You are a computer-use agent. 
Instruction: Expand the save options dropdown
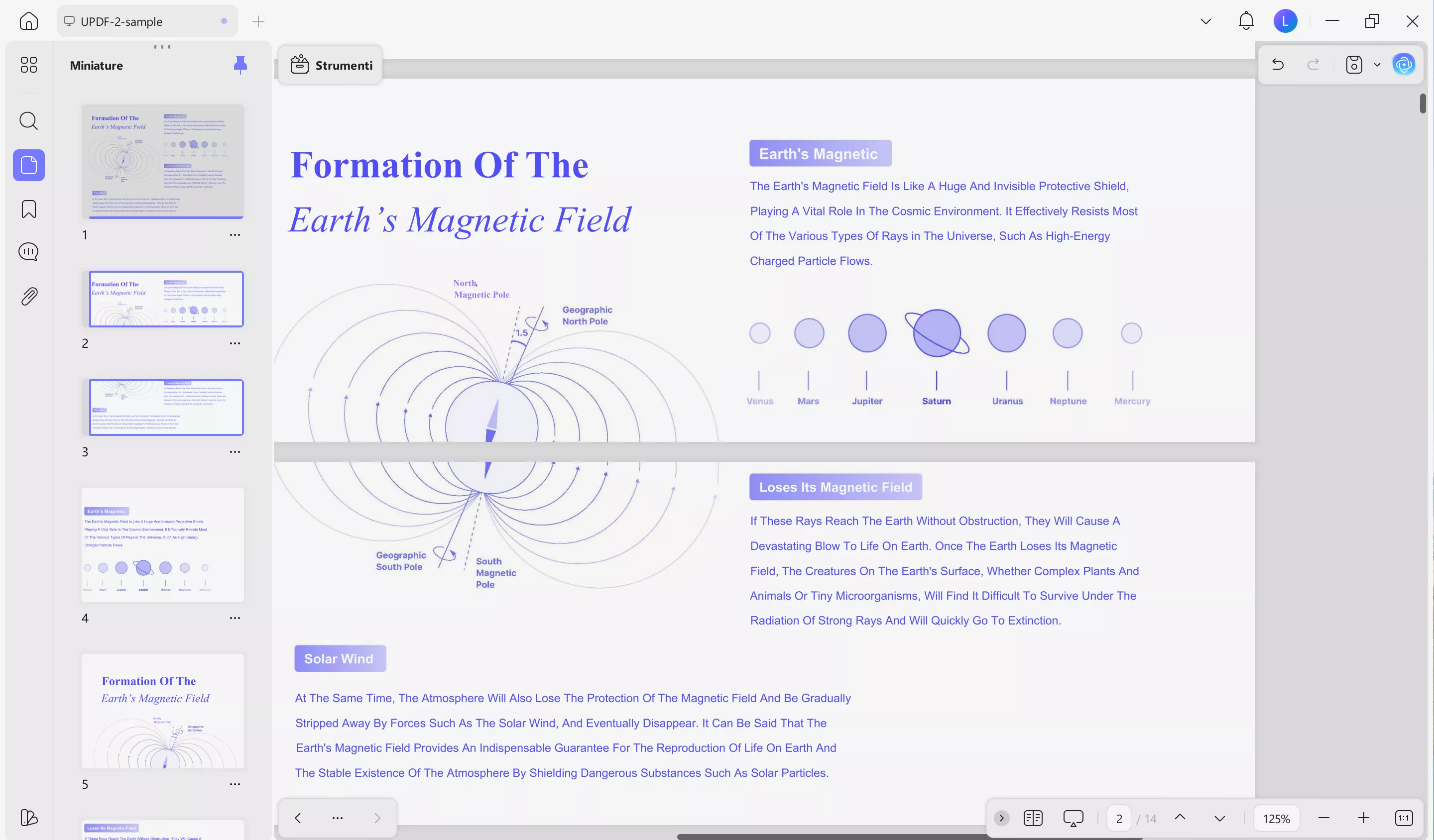pos(1377,64)
